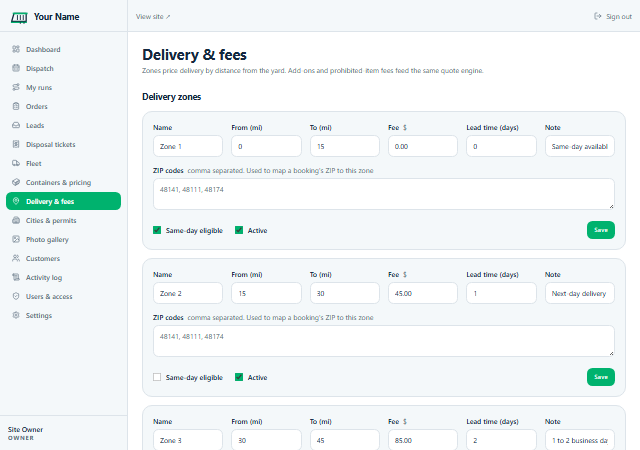Click the dumpster logo icon
Screen dimensions: 640x450
19,17
